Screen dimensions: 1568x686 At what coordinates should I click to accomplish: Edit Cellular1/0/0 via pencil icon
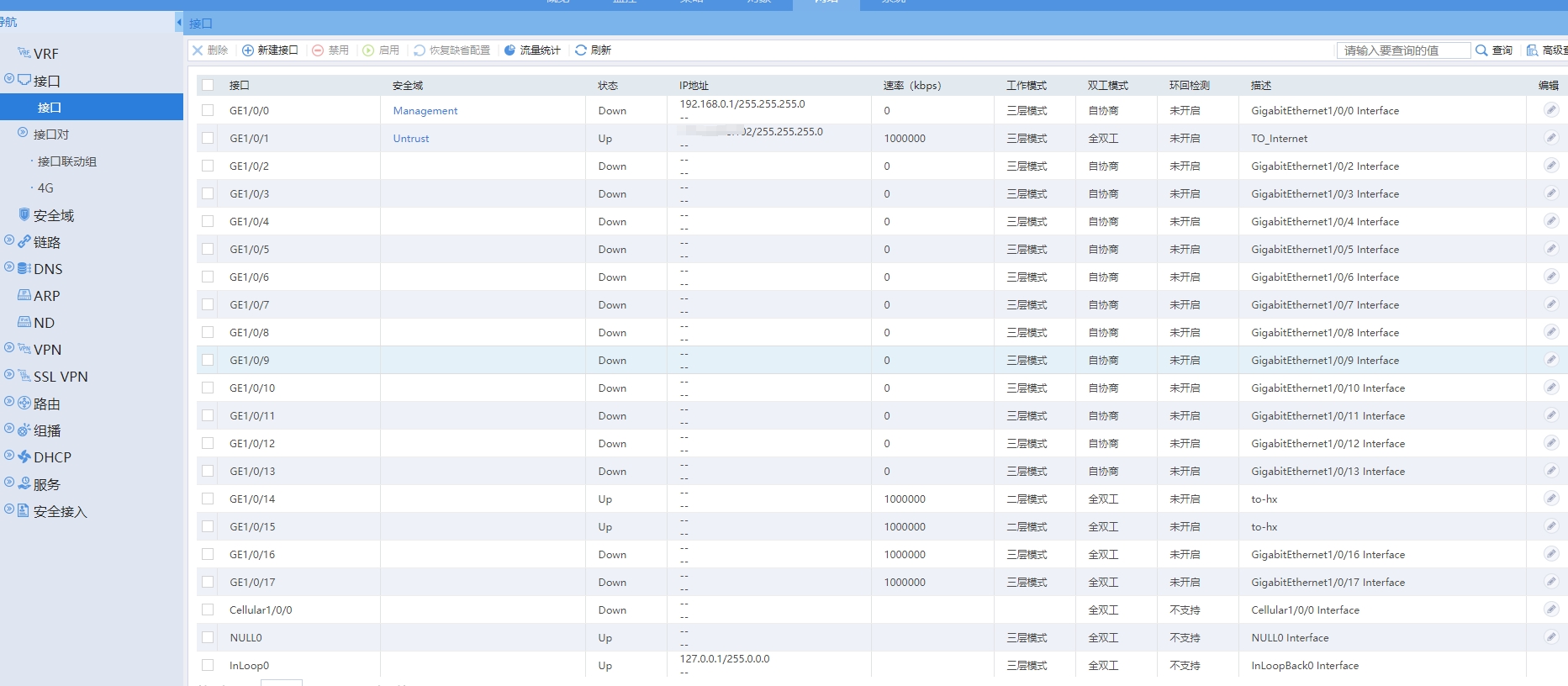[1551, 609]
